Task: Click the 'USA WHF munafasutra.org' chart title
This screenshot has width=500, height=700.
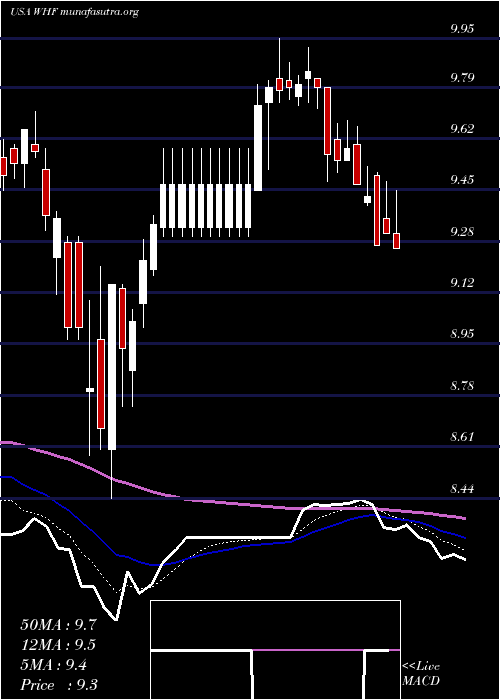Action: (74, 12)
